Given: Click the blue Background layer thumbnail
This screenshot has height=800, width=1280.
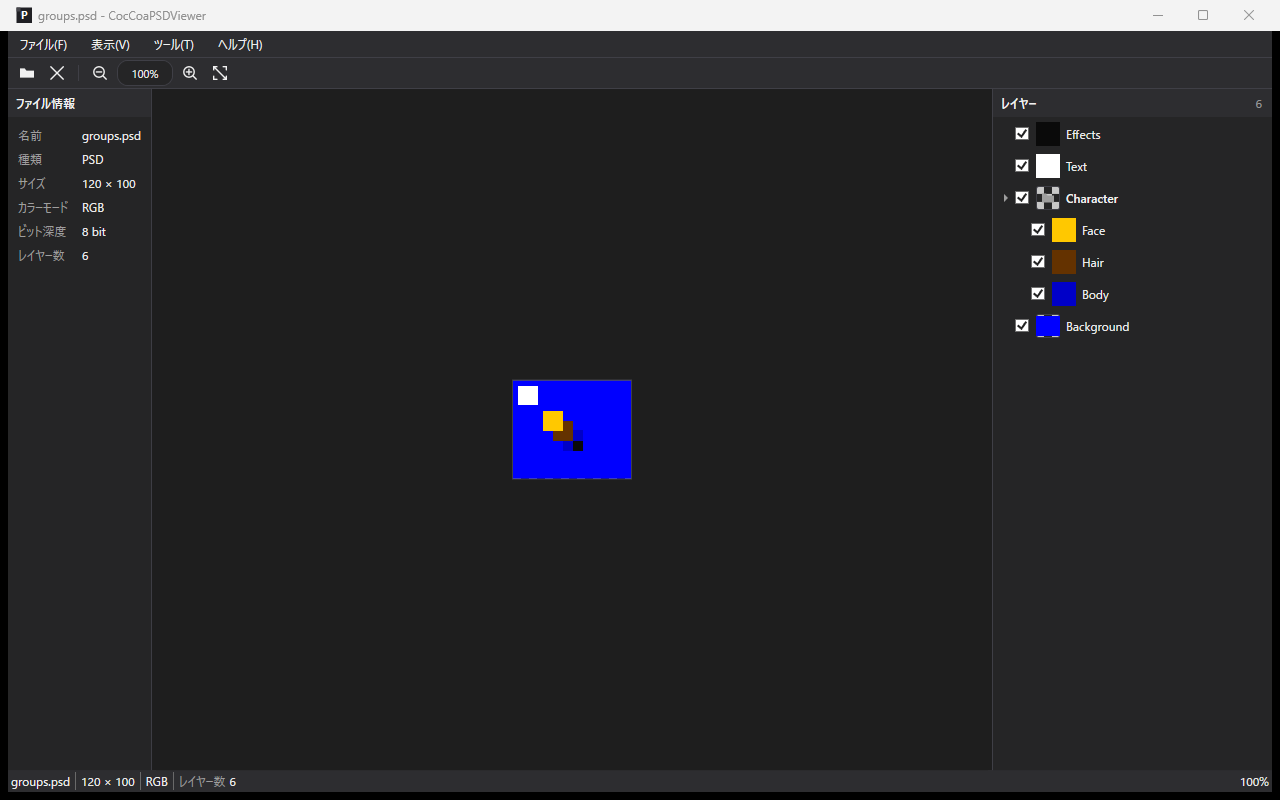Looking at the screenshot, I should click(1048, 326).
